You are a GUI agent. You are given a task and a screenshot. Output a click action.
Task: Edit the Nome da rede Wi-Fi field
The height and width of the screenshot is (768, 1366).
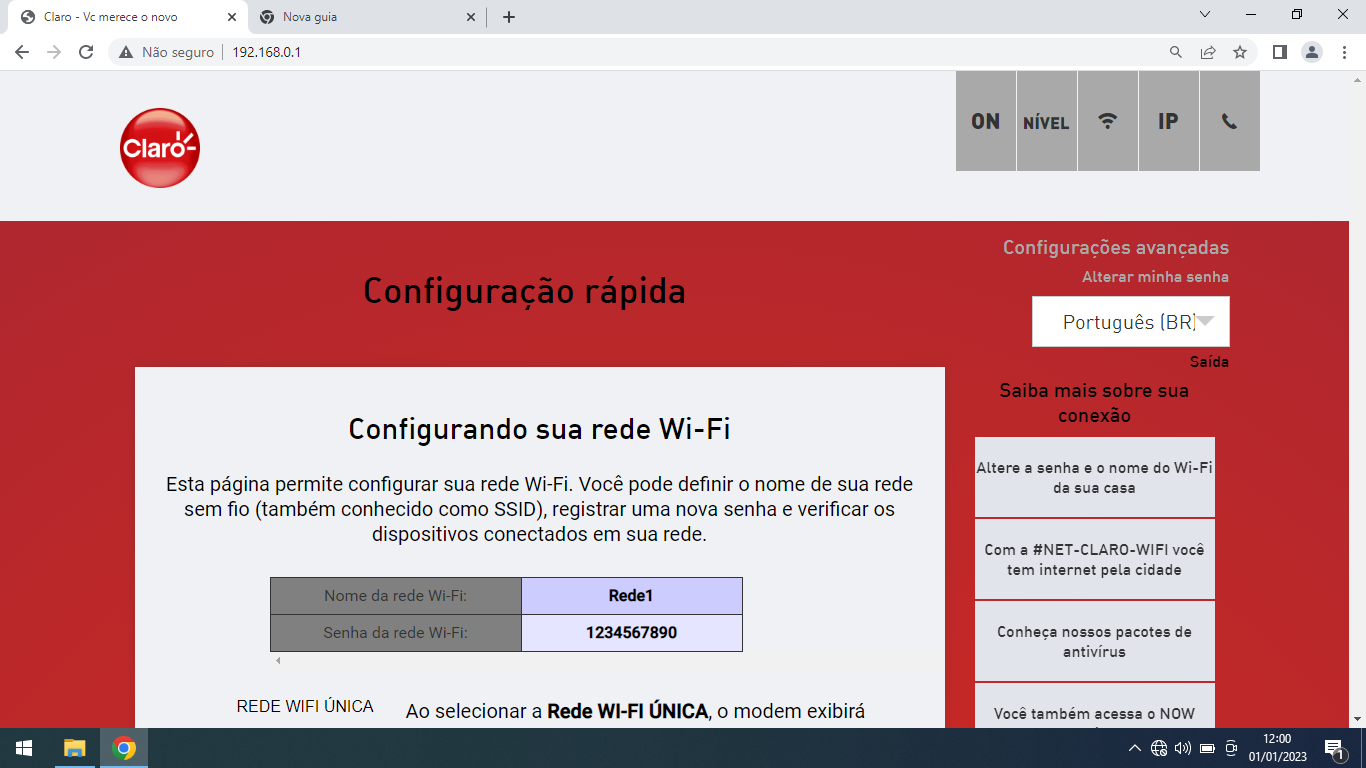pos(631,596)
